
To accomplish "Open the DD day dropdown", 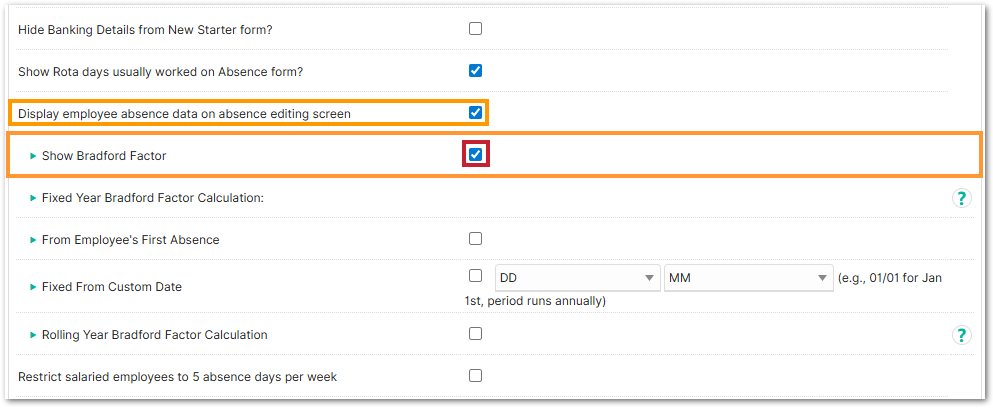I will (x=576, y=277).
